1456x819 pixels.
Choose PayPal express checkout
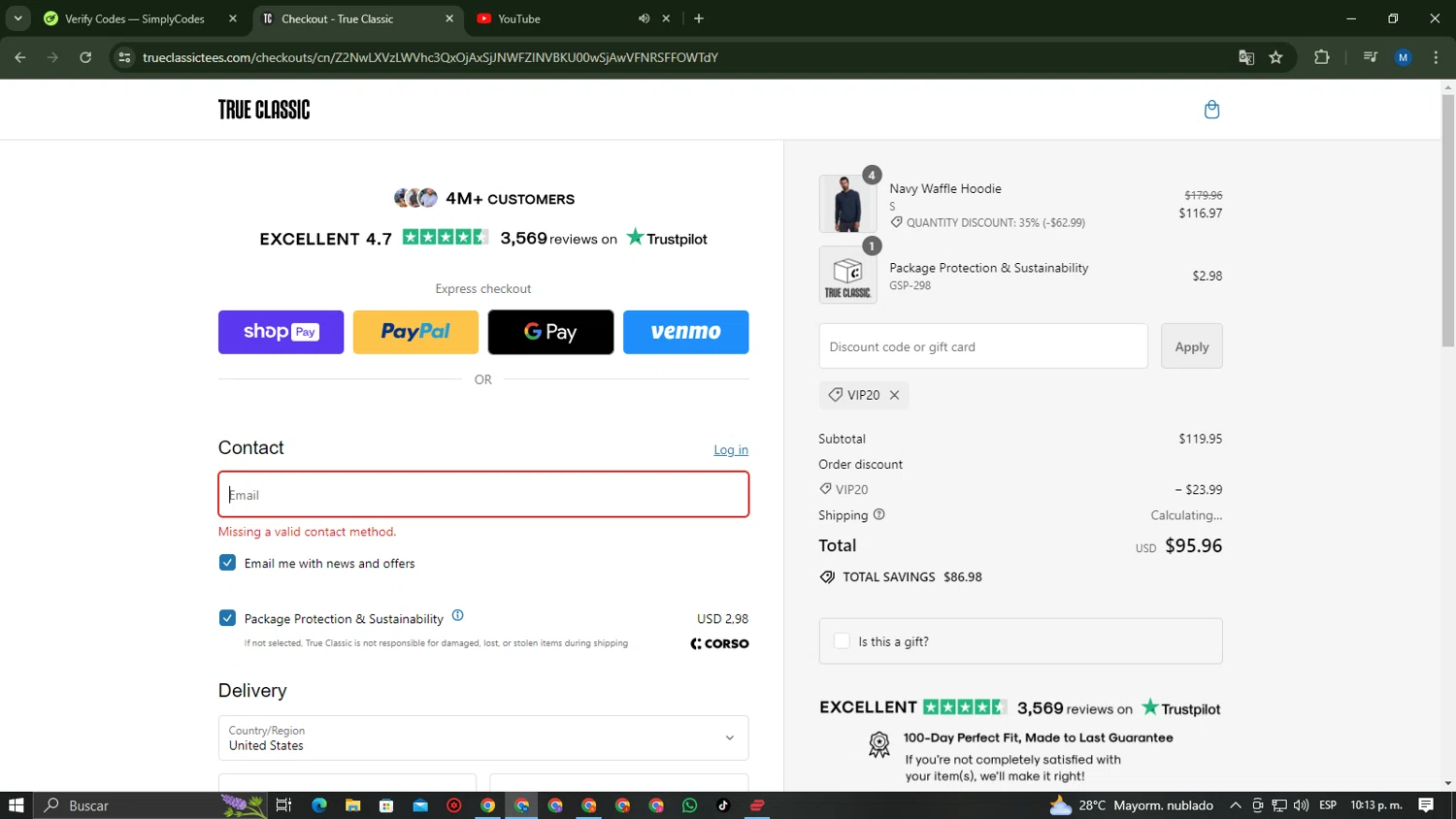coord(415,332)
